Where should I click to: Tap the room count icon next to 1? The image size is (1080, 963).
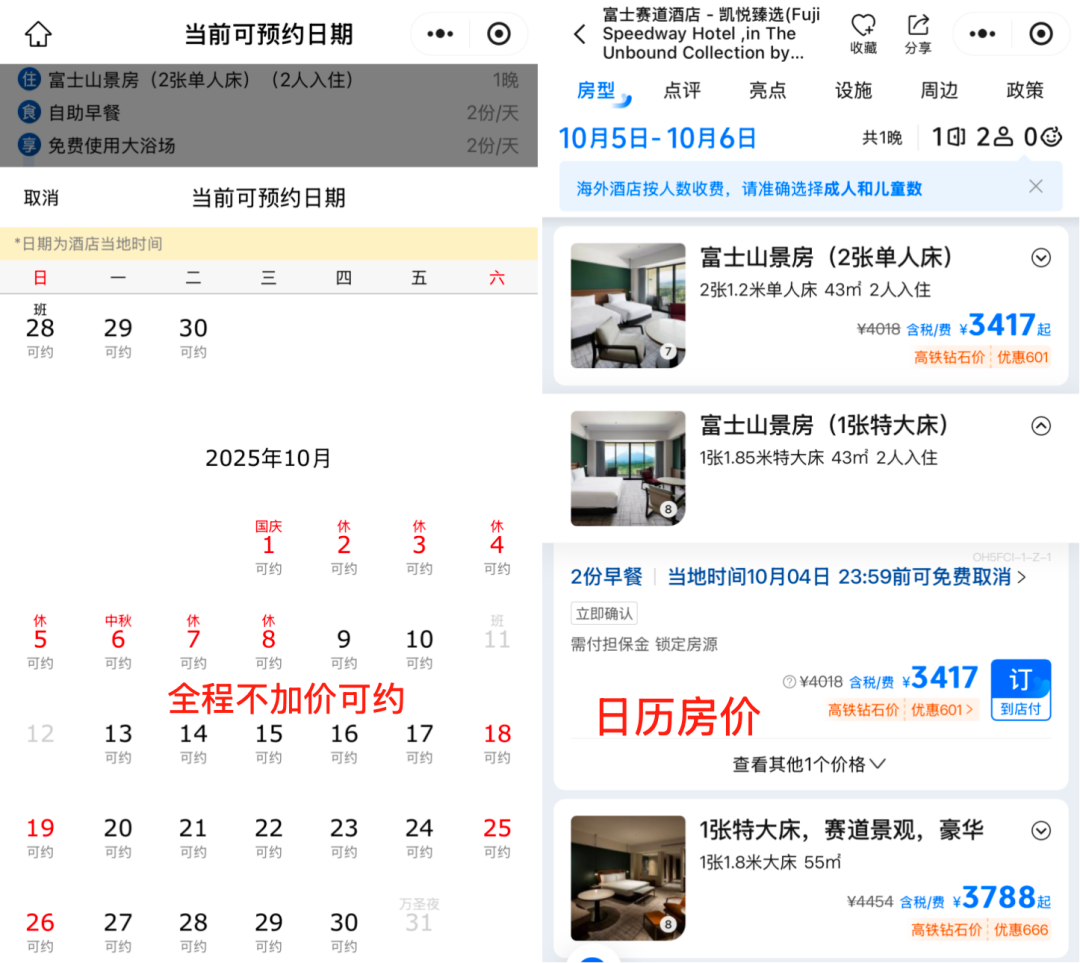coord(957,137)
